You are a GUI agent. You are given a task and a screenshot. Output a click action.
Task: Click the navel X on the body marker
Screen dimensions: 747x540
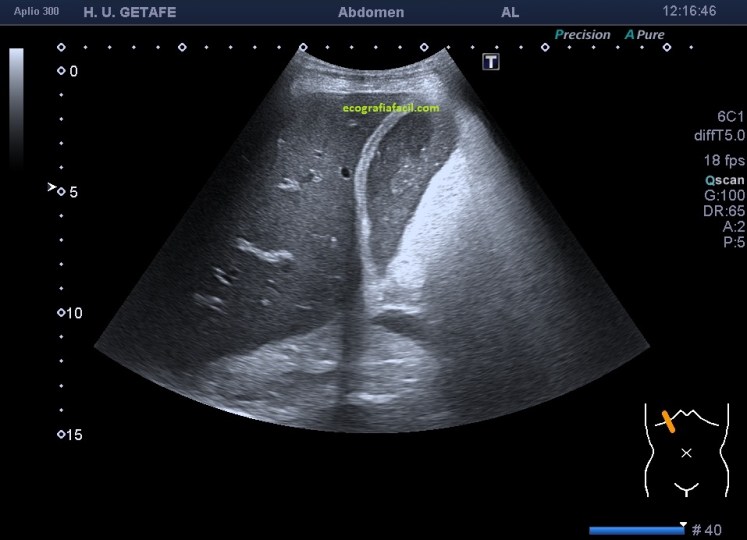pyautogui.click(x=686, y=453)
